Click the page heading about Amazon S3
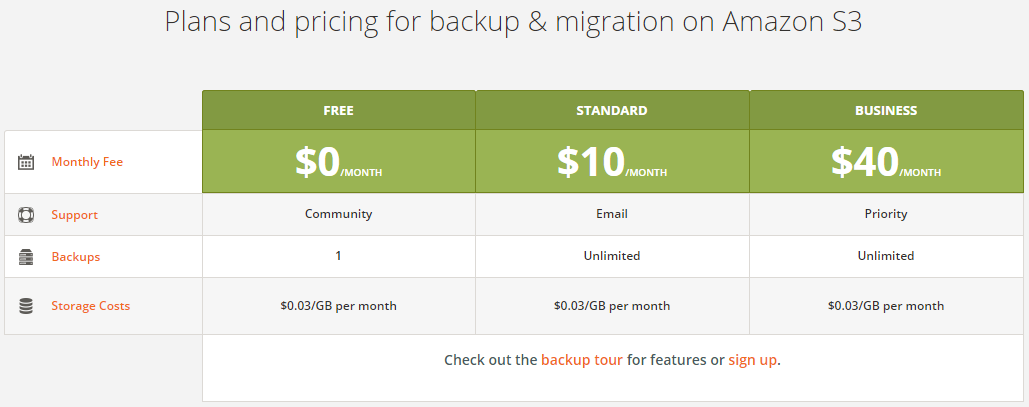 pos(513,23)
